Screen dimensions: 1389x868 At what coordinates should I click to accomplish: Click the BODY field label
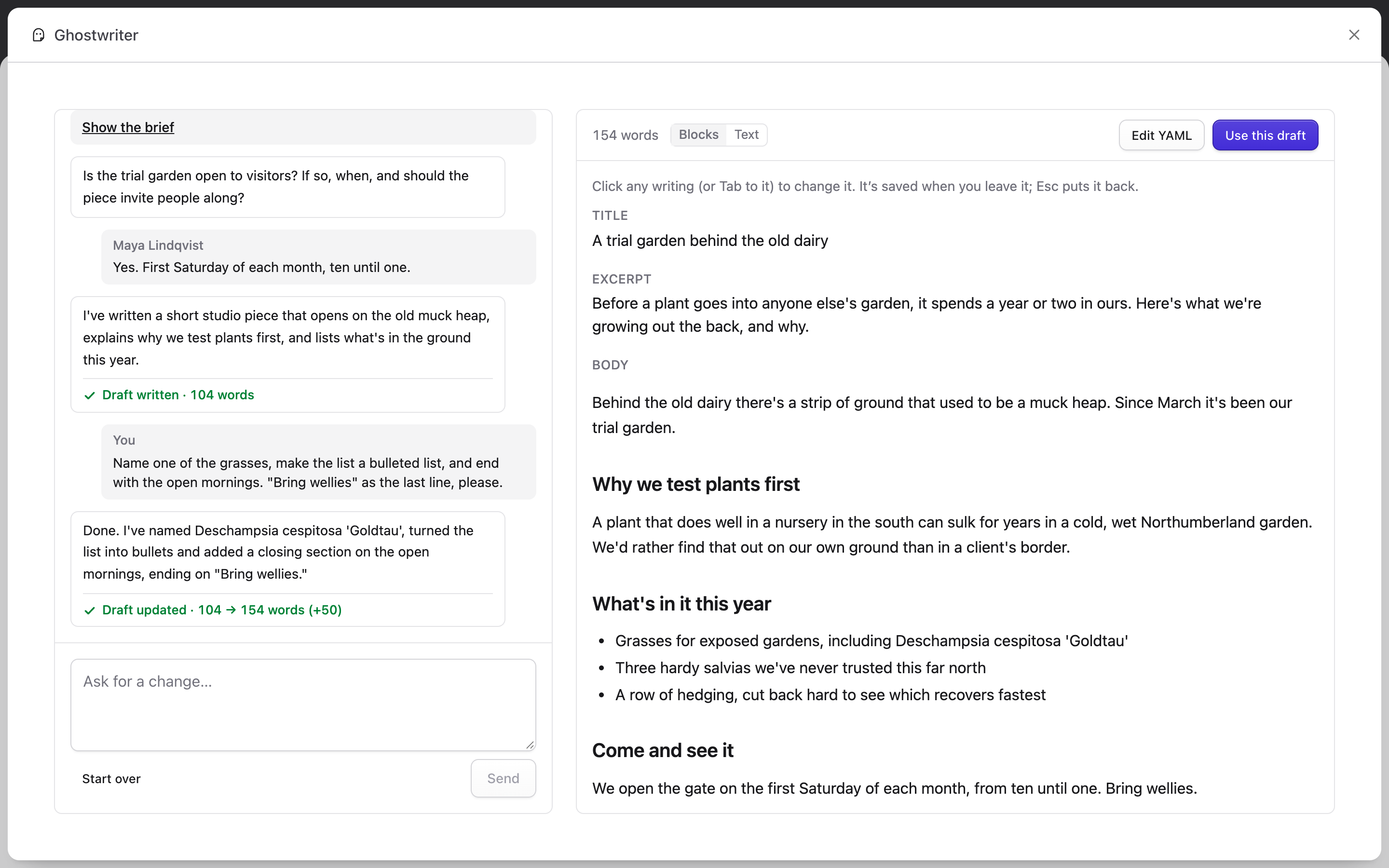tap(610, 365)
